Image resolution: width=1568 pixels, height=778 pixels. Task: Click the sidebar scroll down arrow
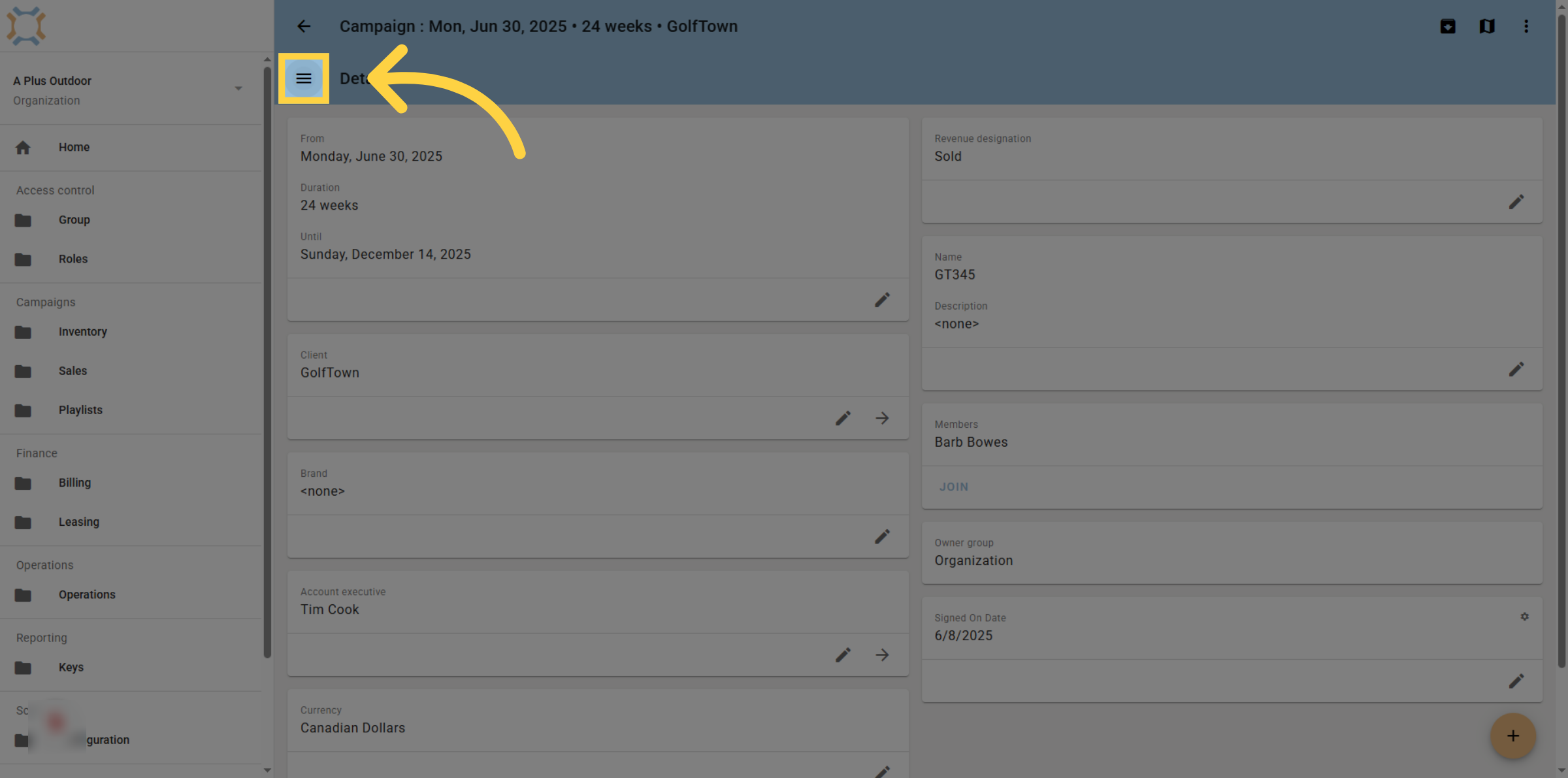267,770
